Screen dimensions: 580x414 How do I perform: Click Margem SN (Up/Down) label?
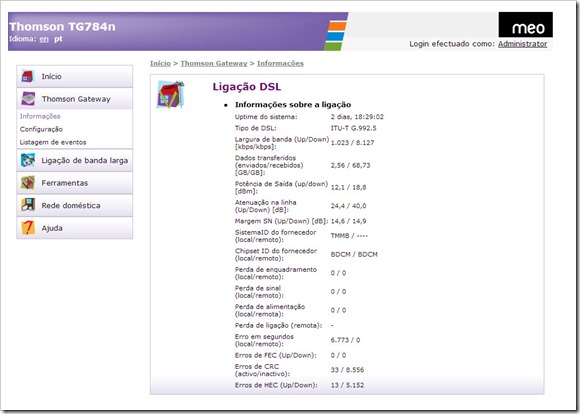tap(281, 221)
